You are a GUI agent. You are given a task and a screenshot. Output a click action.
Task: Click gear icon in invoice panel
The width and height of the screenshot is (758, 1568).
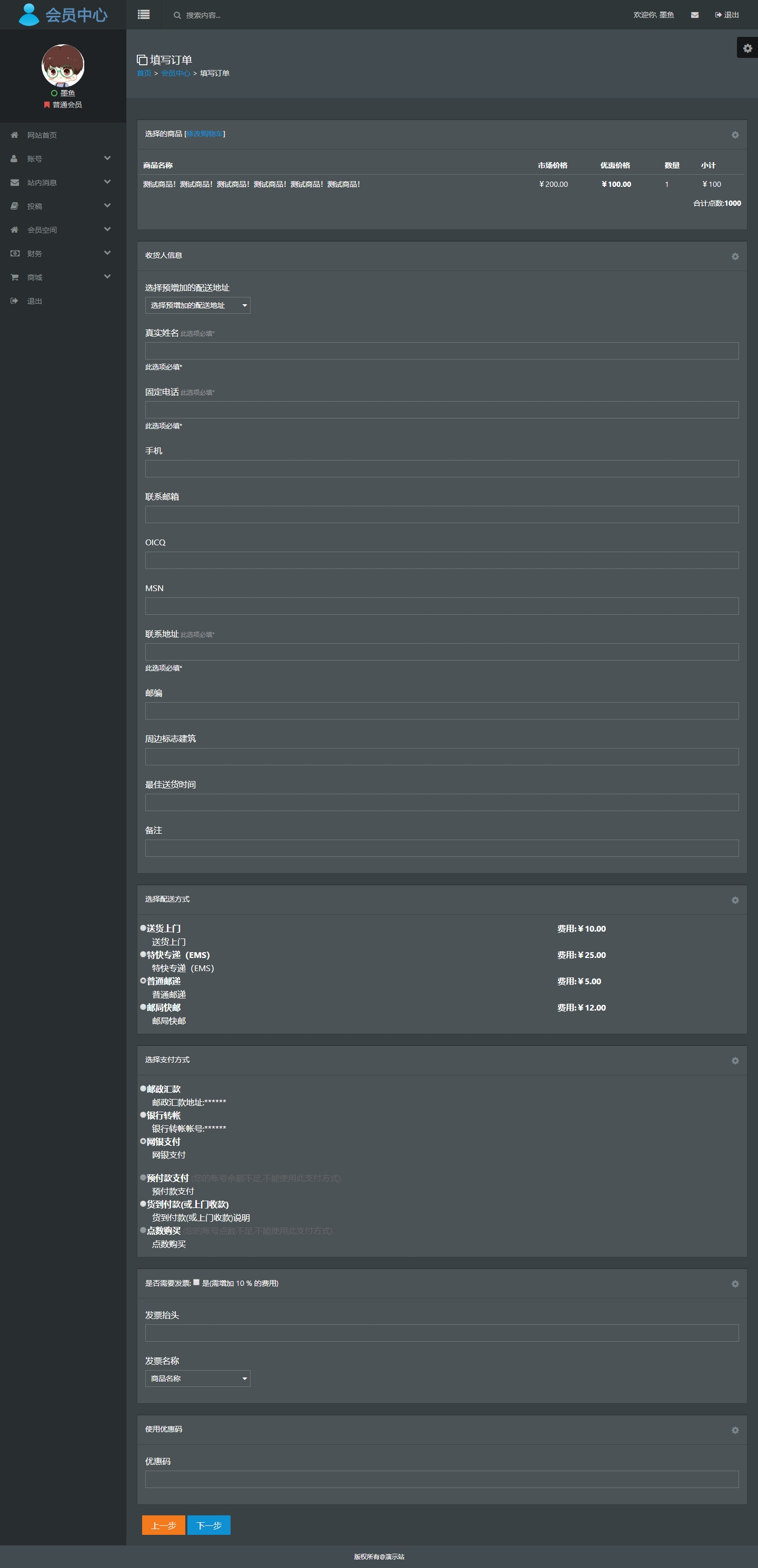735,1284
